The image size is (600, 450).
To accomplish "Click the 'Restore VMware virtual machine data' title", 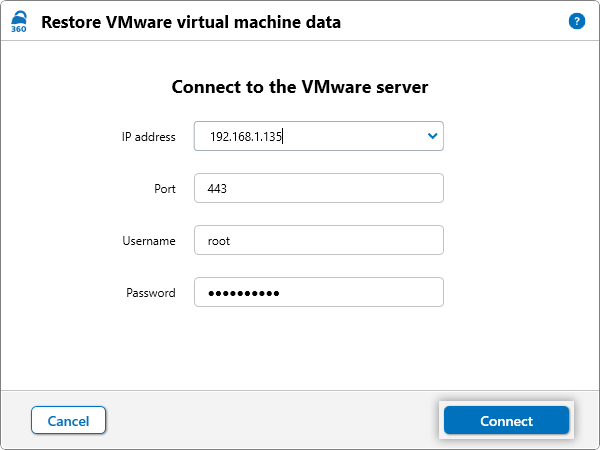I will coord(191,22).
